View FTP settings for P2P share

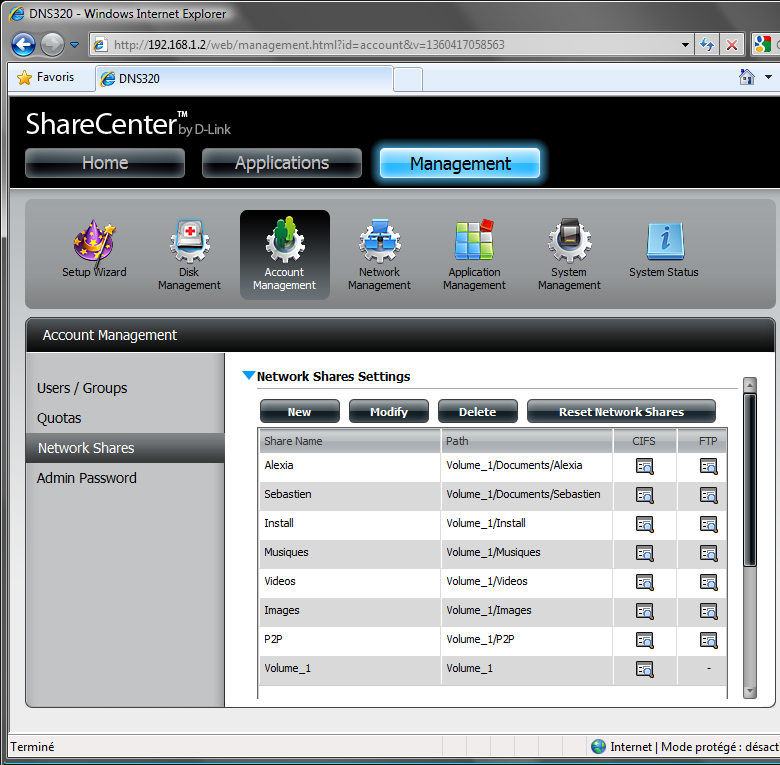[x=708, y=640]
